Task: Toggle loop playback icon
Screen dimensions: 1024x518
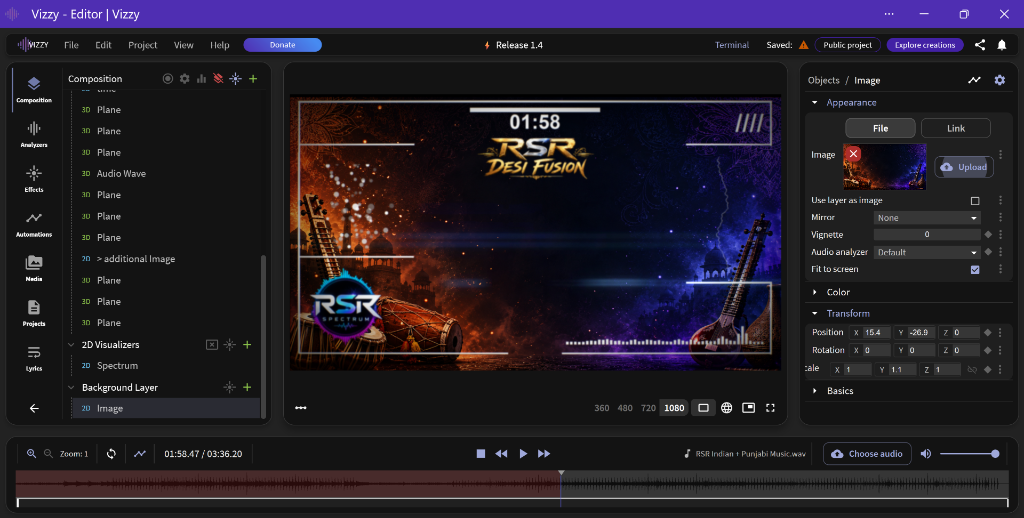Action: [112, 453]
